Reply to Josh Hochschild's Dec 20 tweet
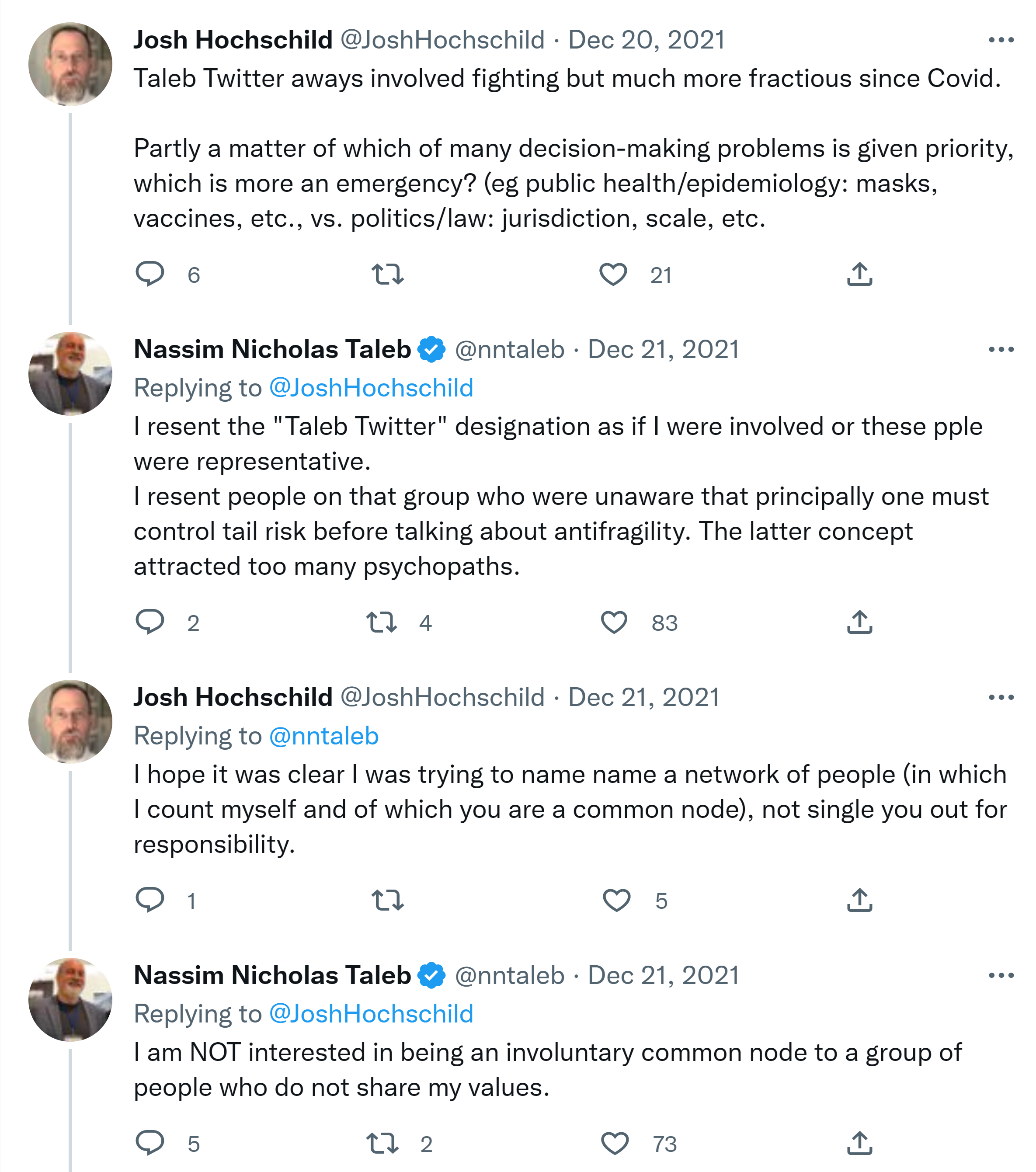Screen dimensions: 1036x1172 (149, 274)
